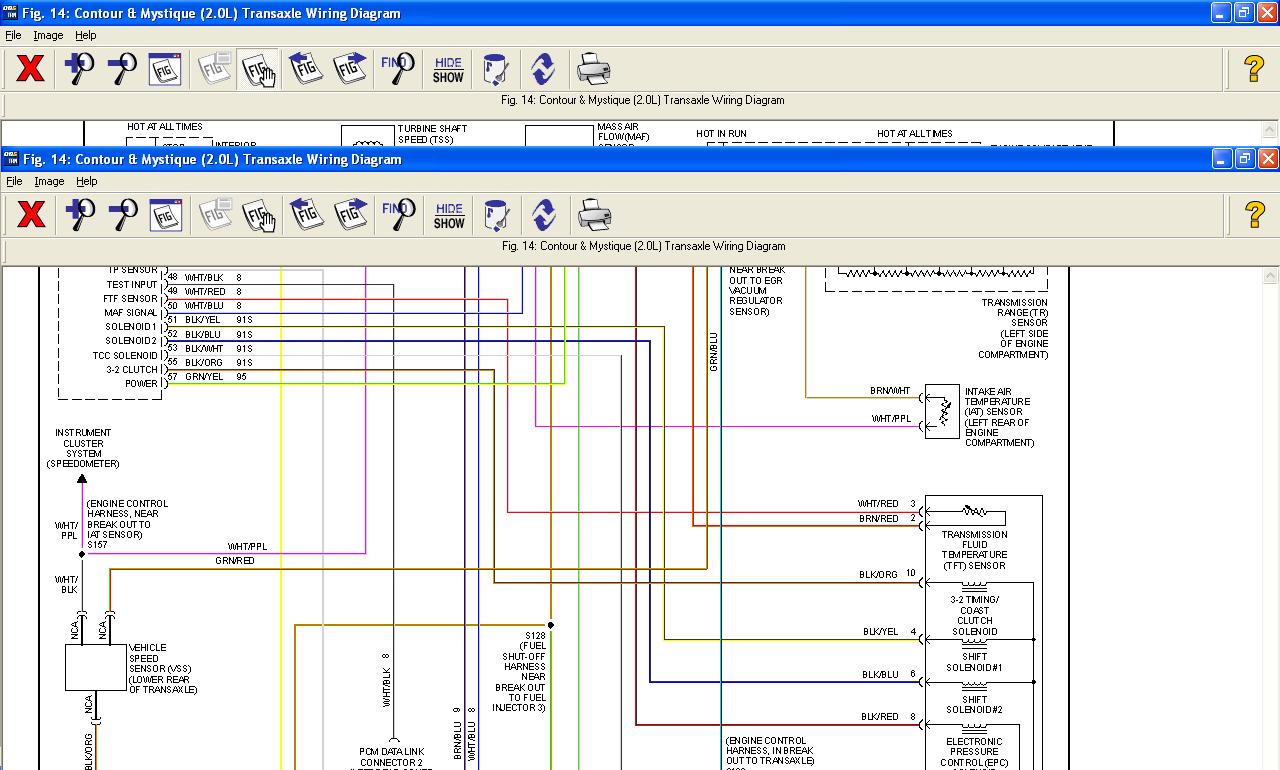Zoom out using front window's minus magnifier
The height and width of the screenshot is (770, 1280).
122,215
